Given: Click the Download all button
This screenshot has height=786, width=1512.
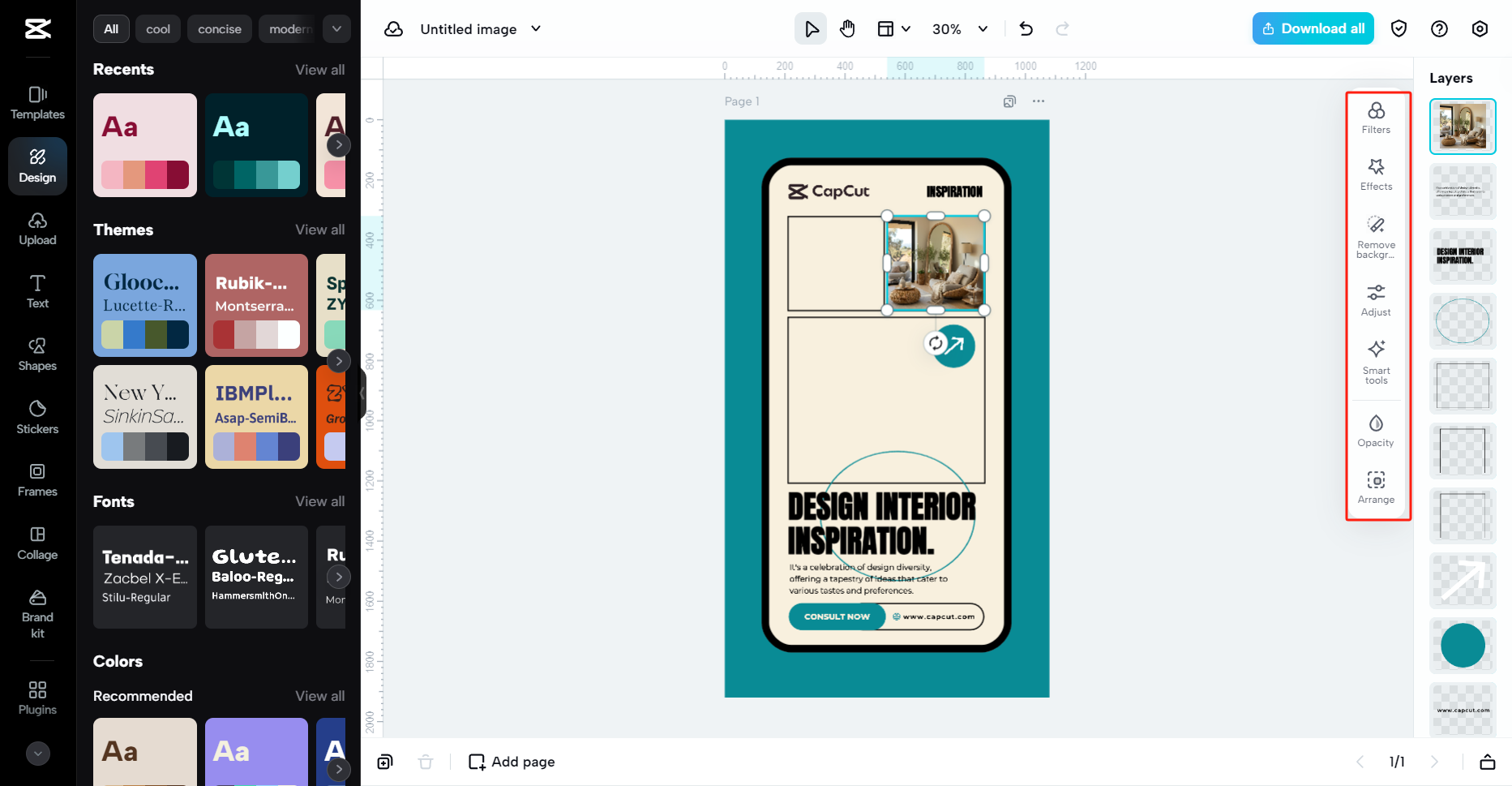Looking at the screenshot, I should [1313, 28].
